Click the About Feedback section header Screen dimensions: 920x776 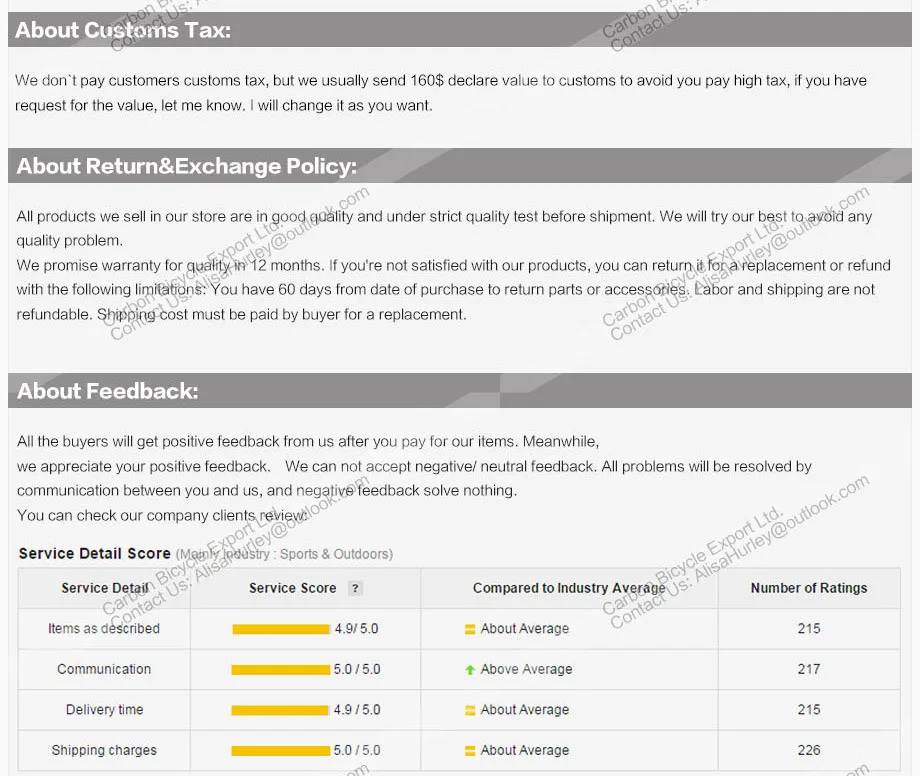click(107, 391)
